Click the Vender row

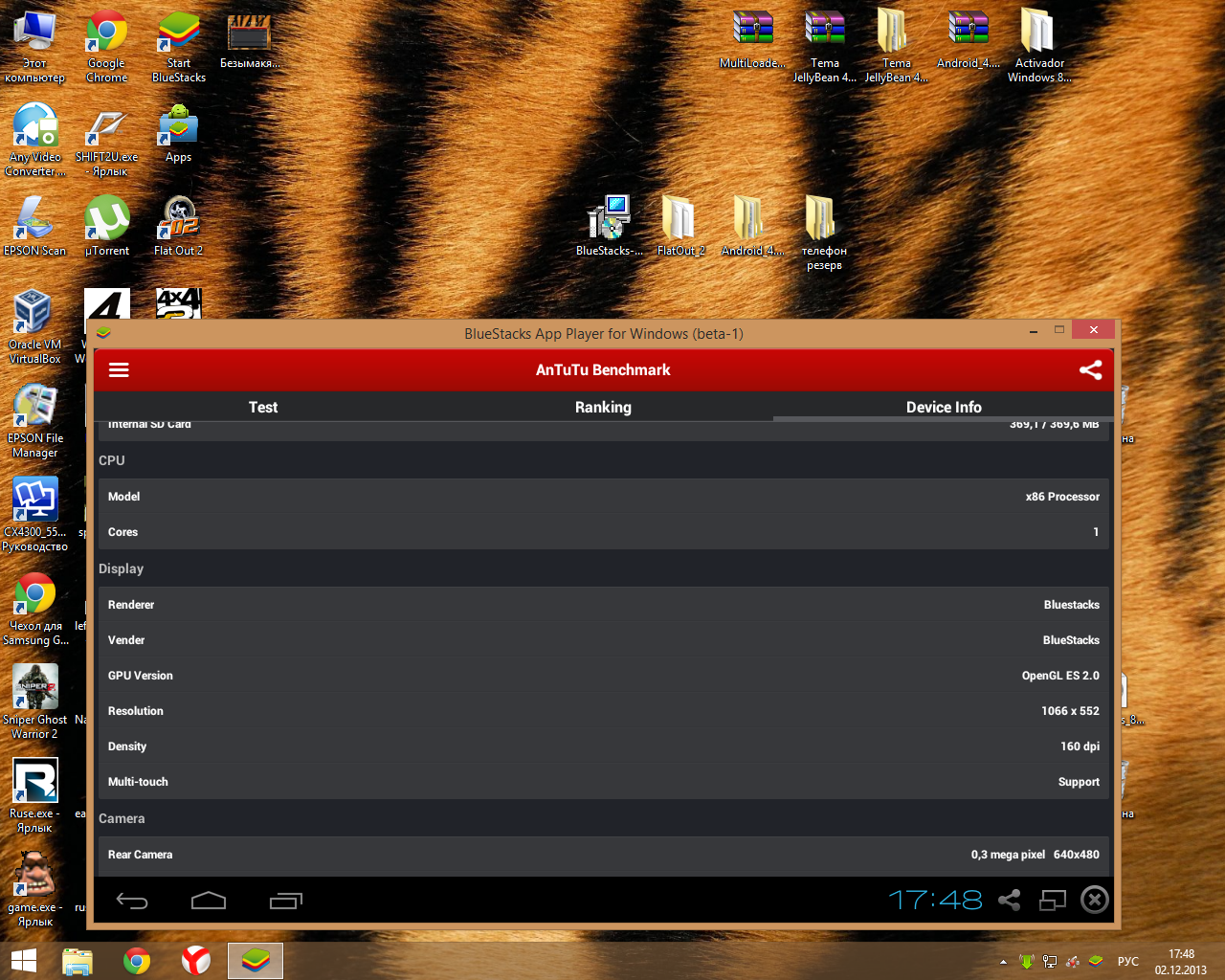604,640
